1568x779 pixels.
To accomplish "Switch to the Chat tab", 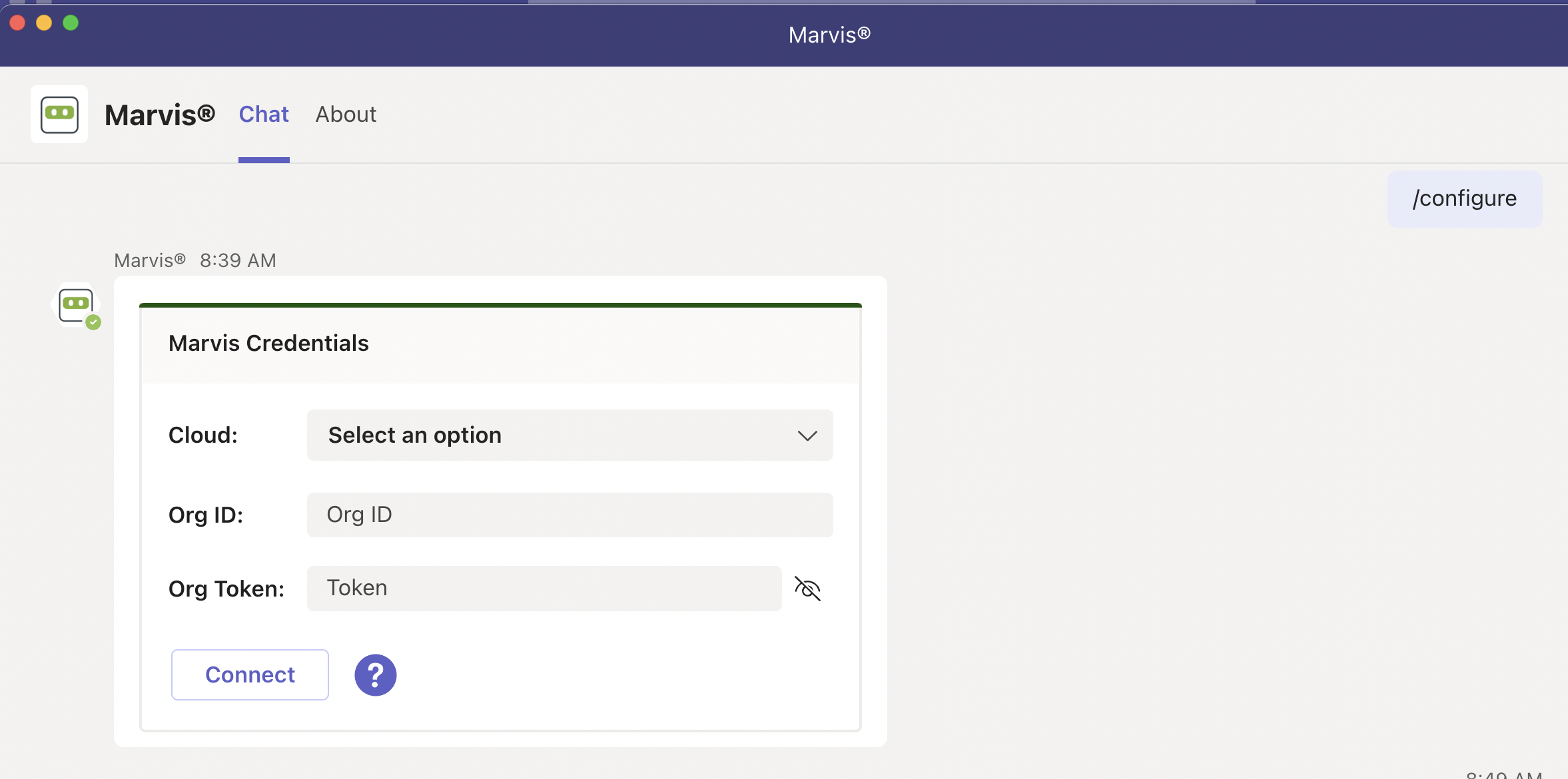I will click(264, 115).
